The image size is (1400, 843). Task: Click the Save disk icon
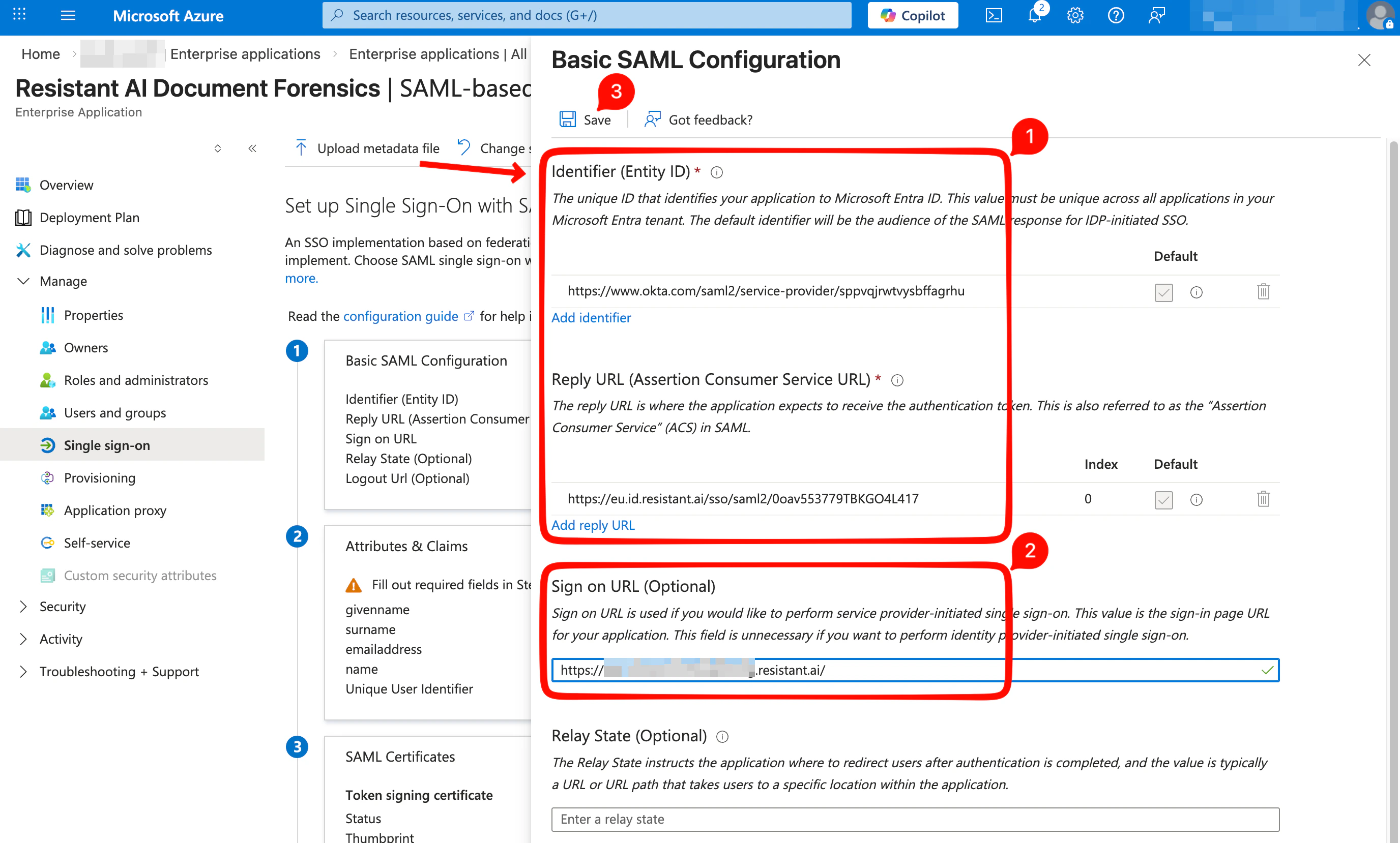(568, 119)
